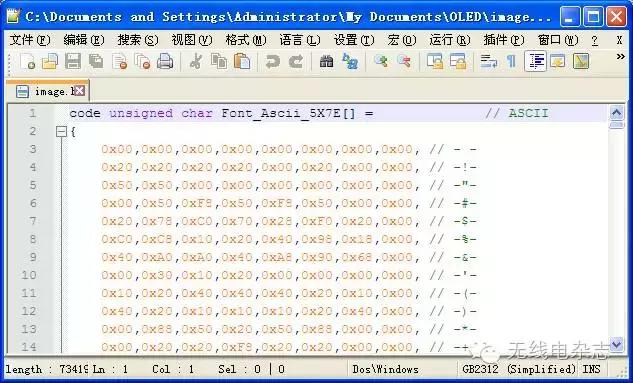633x383 pixels.
Task: Close the image tab with its X
Action: tap(80, 91)
